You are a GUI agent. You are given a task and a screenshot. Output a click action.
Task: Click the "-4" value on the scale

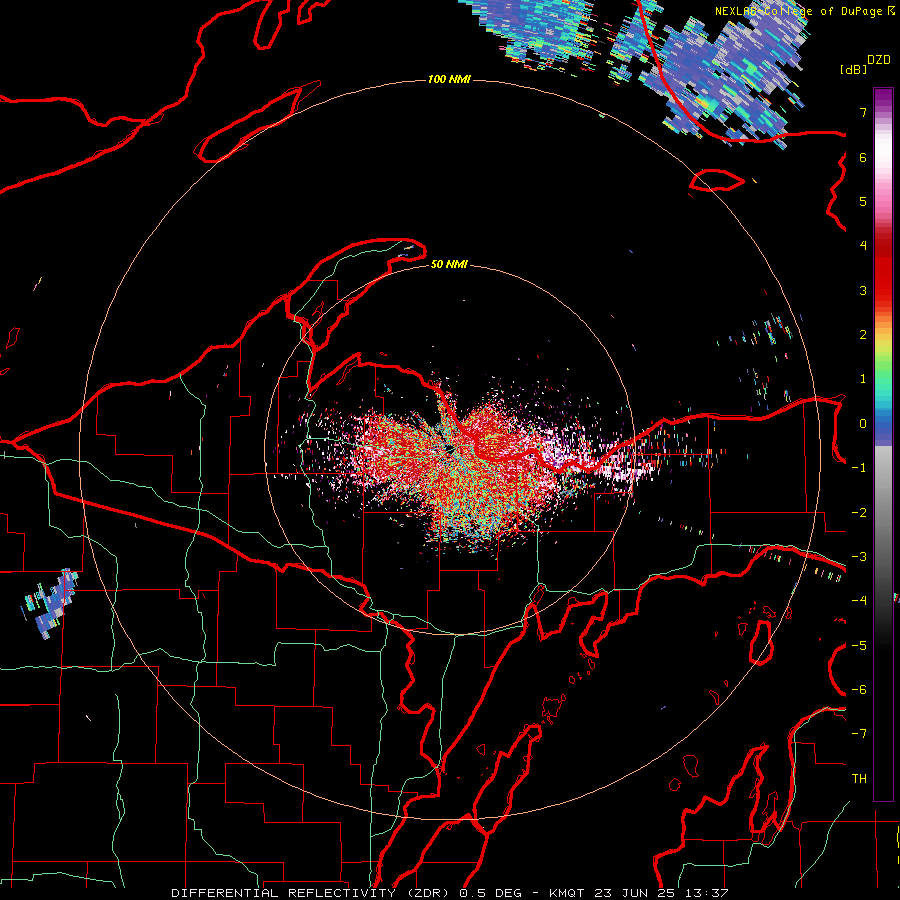click(859, 601)
